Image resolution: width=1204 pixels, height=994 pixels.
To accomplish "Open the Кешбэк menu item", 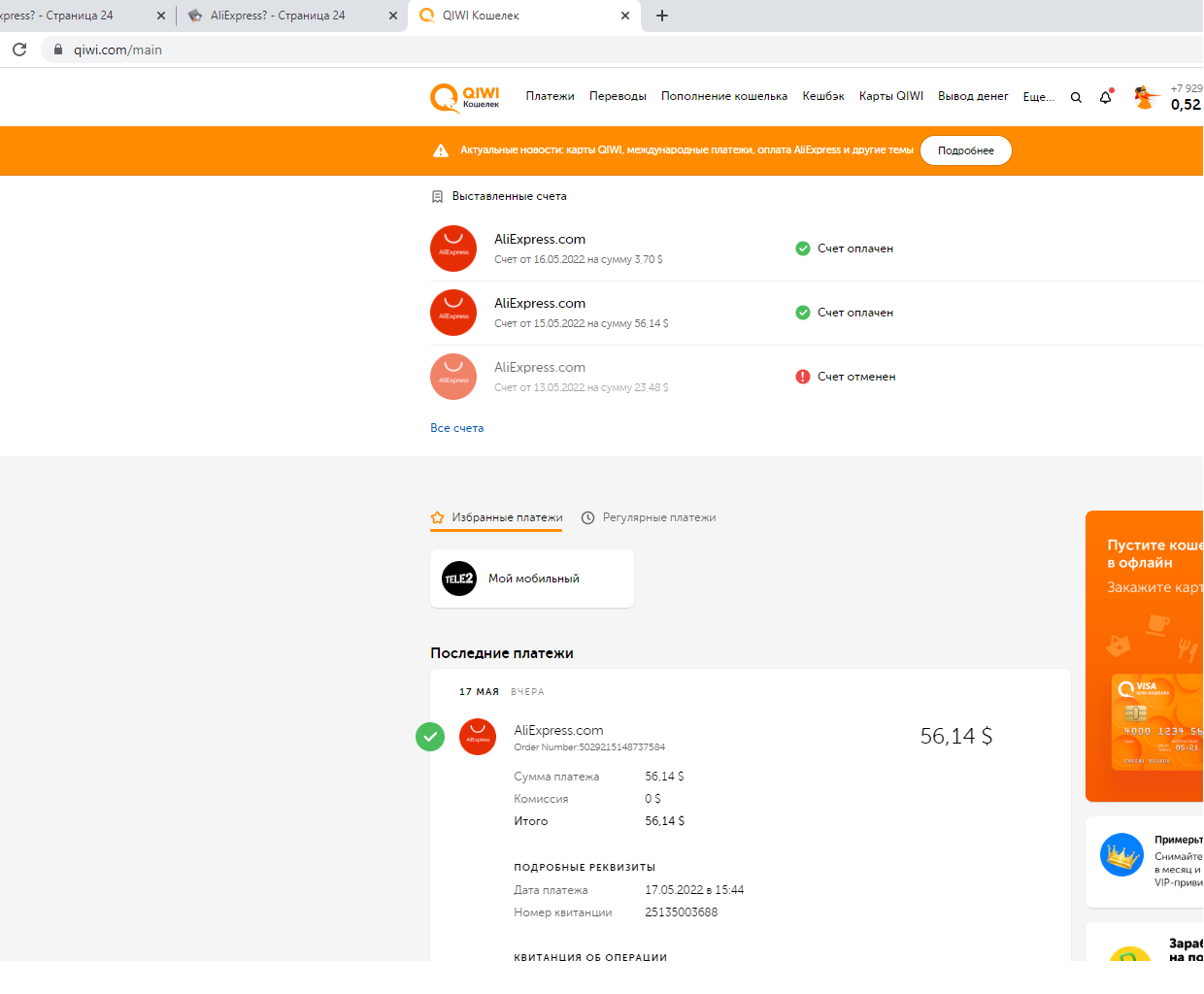I will [x=823, y=96].
